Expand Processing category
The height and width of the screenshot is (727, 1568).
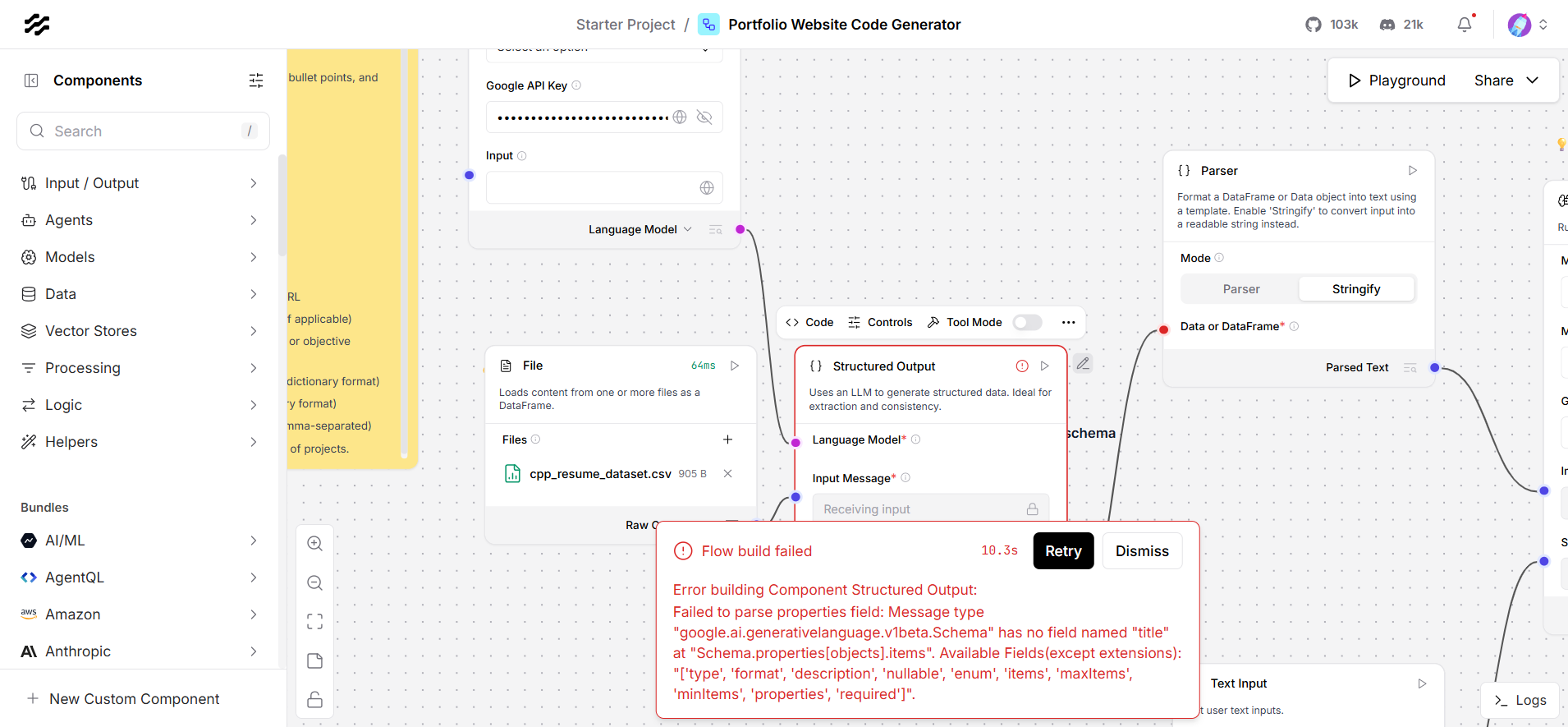140,368
